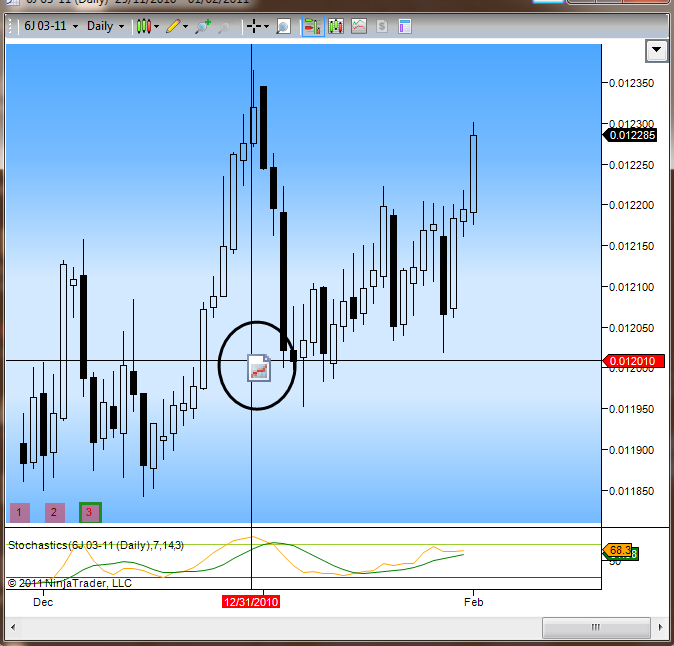
Task: Click the Feb label on the time axis
Action: pos(473,602)
